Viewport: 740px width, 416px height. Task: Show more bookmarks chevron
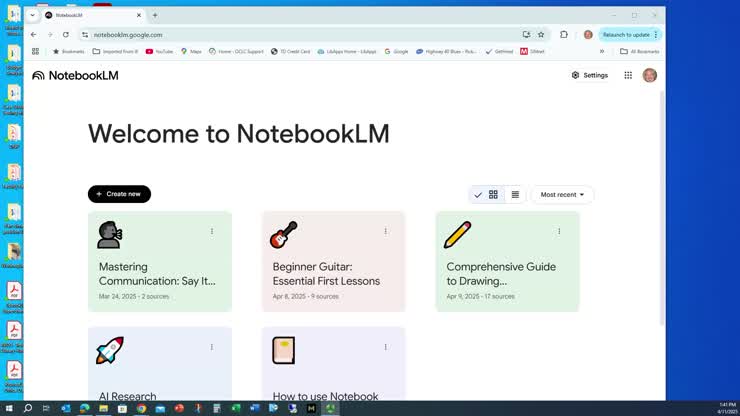click(602, 51)
